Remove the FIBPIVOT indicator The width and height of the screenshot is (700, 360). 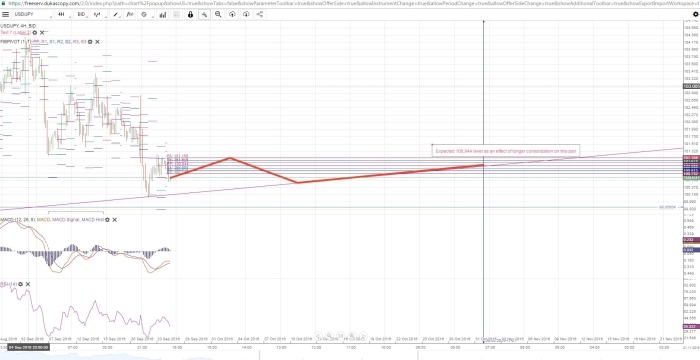point(97,42)
